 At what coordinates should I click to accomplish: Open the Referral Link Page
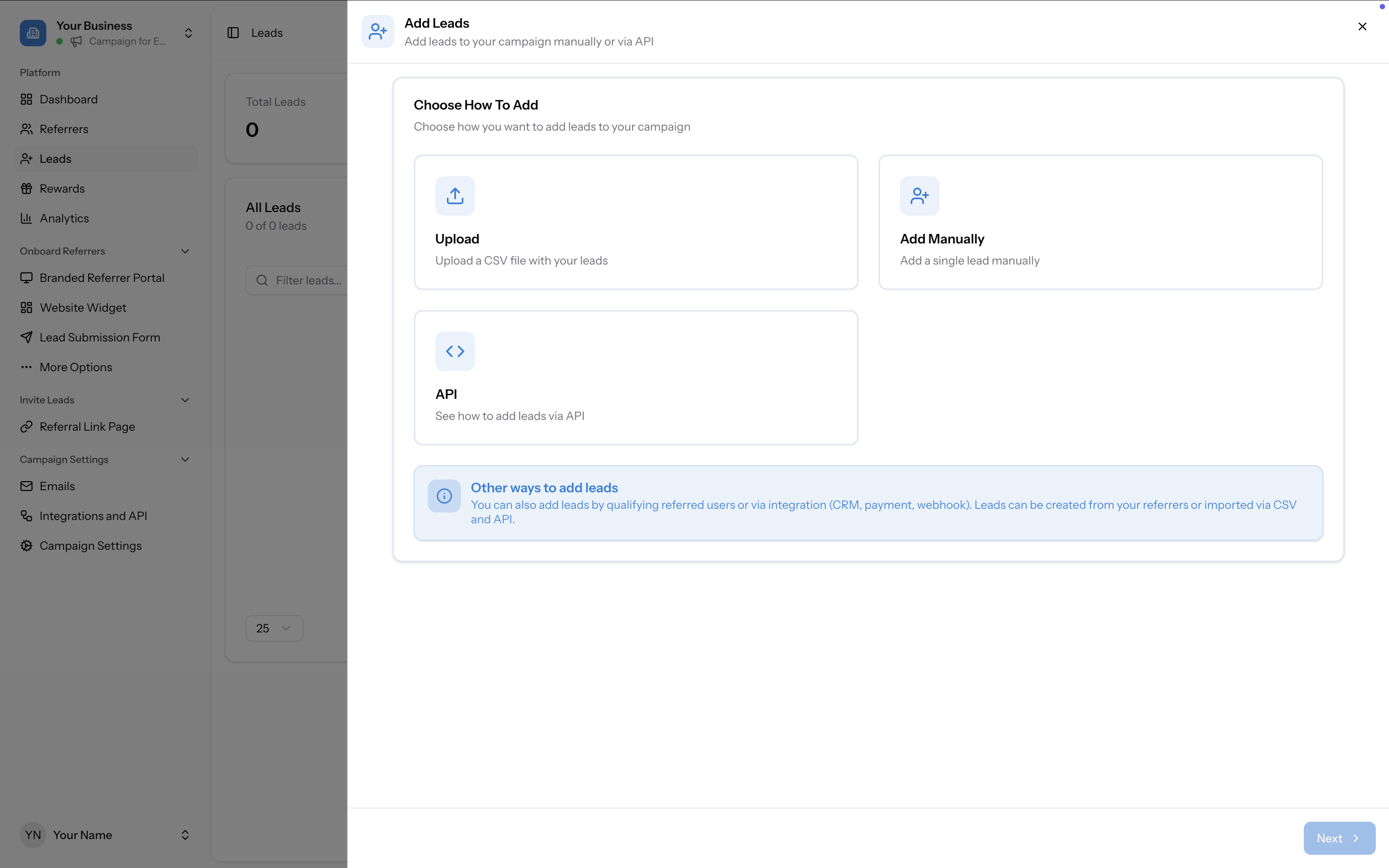88,427
